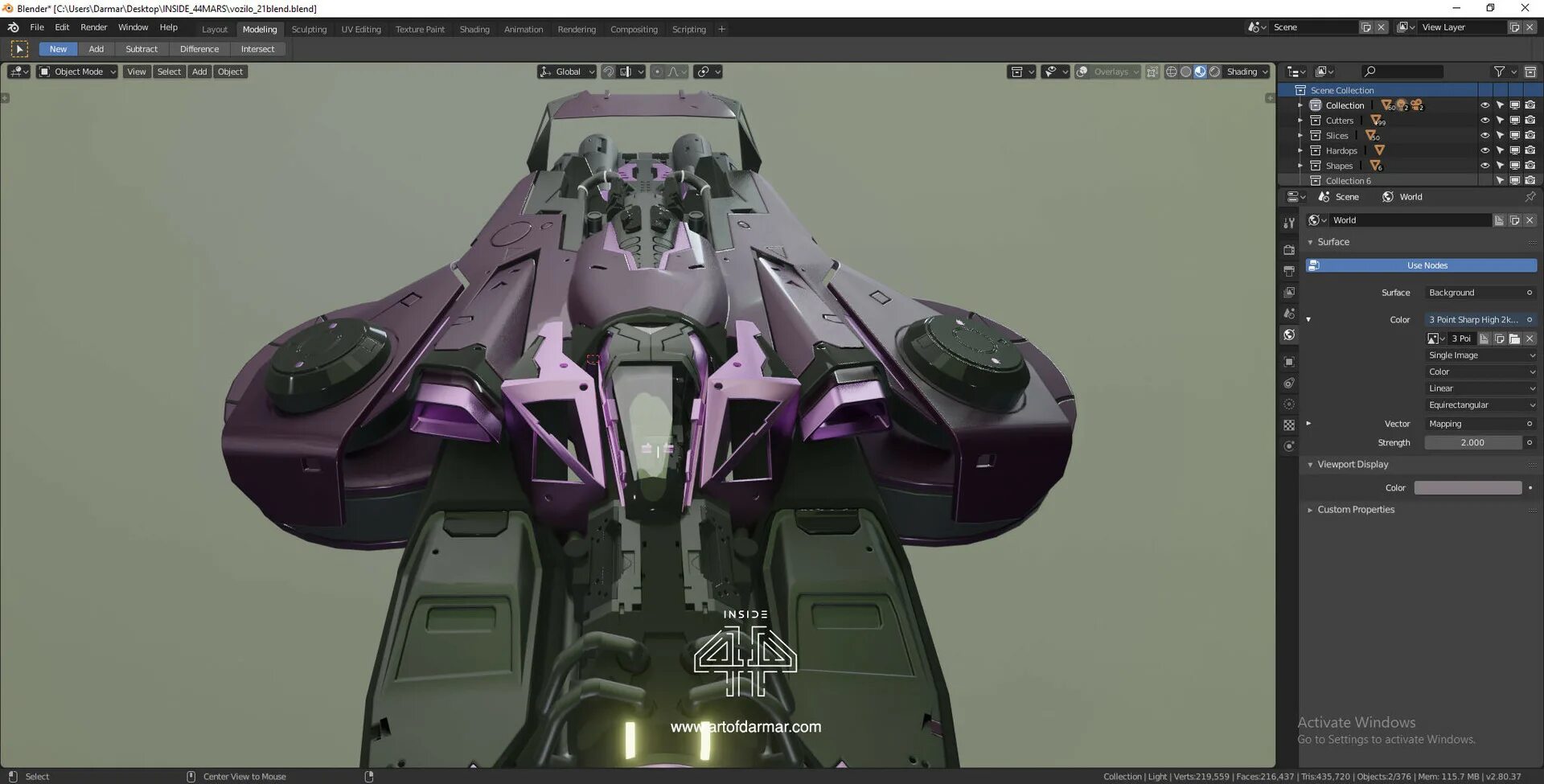The width and height of the screenshot is (1544, 784).
Task: Toggle the Use Nodes button
Action: pos(1421,265)
